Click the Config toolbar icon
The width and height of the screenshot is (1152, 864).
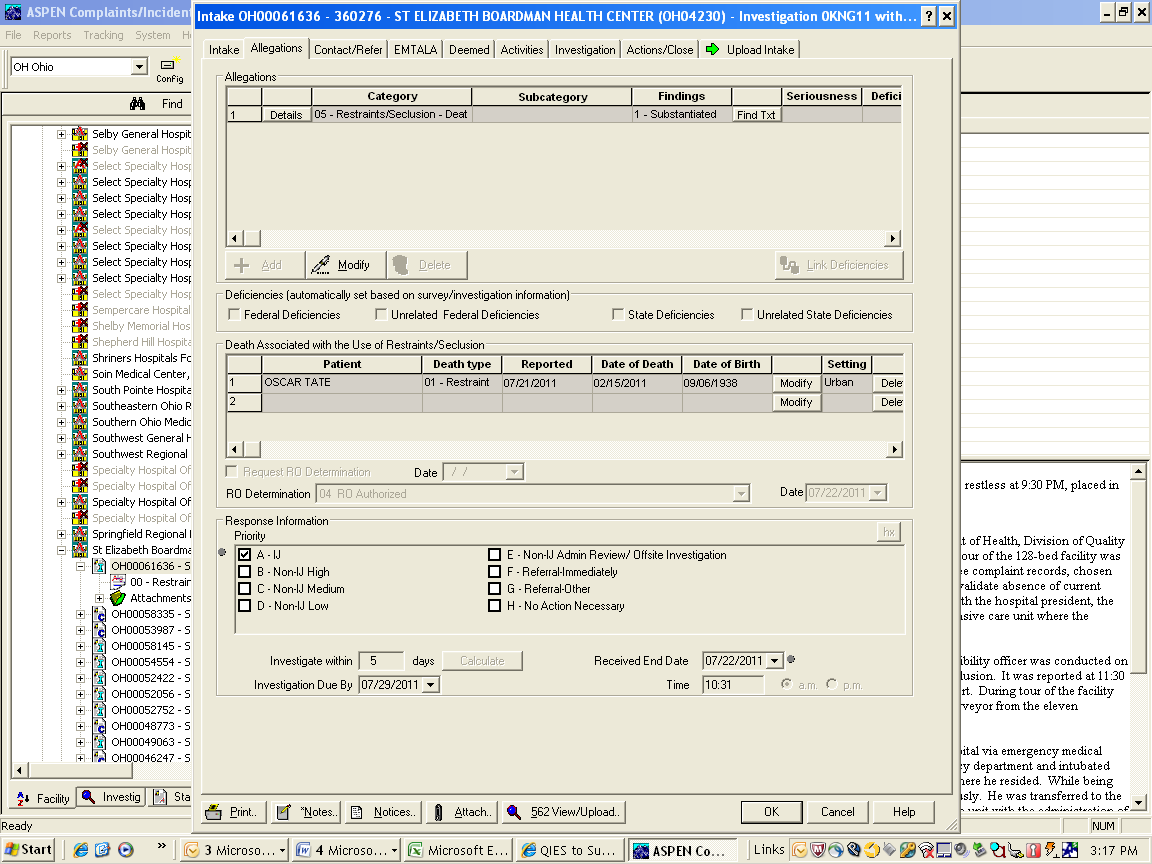coord(168,66)
